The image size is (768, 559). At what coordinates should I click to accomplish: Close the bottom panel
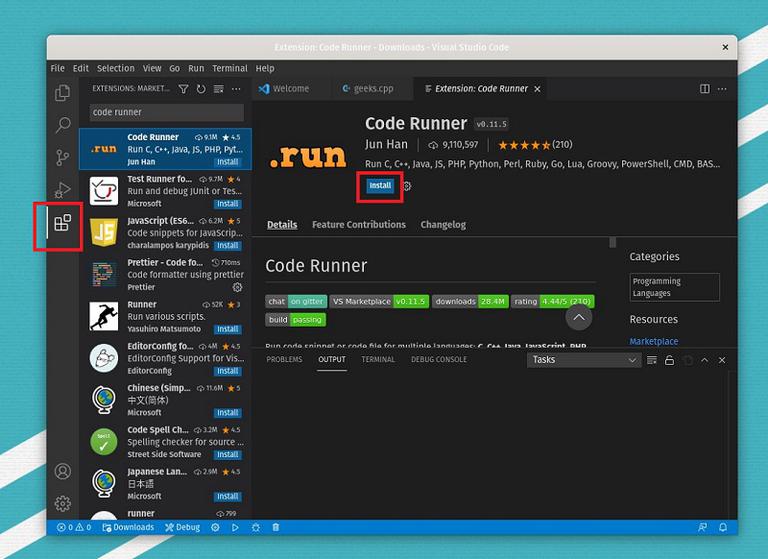[x=722, y=360]
